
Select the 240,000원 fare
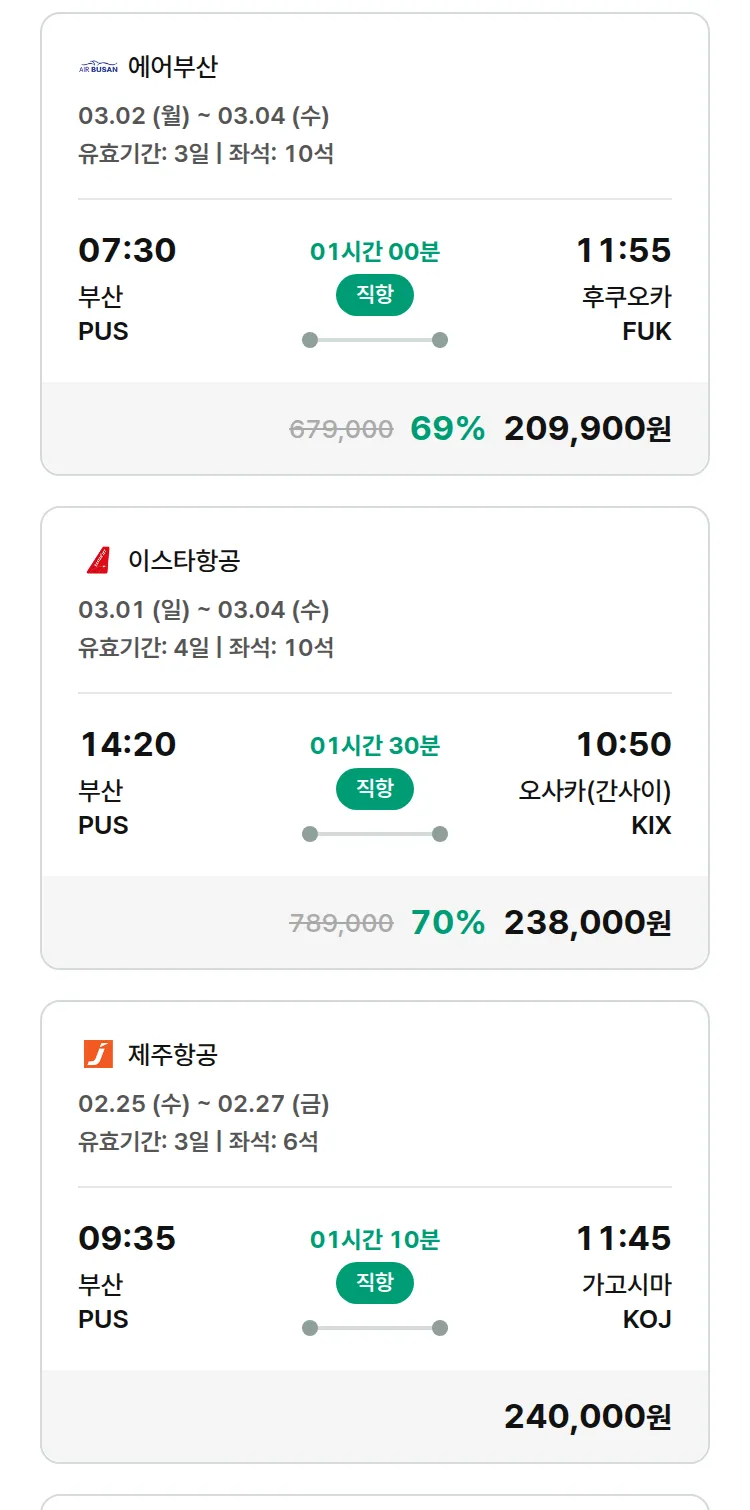(x=587, y=1417)
